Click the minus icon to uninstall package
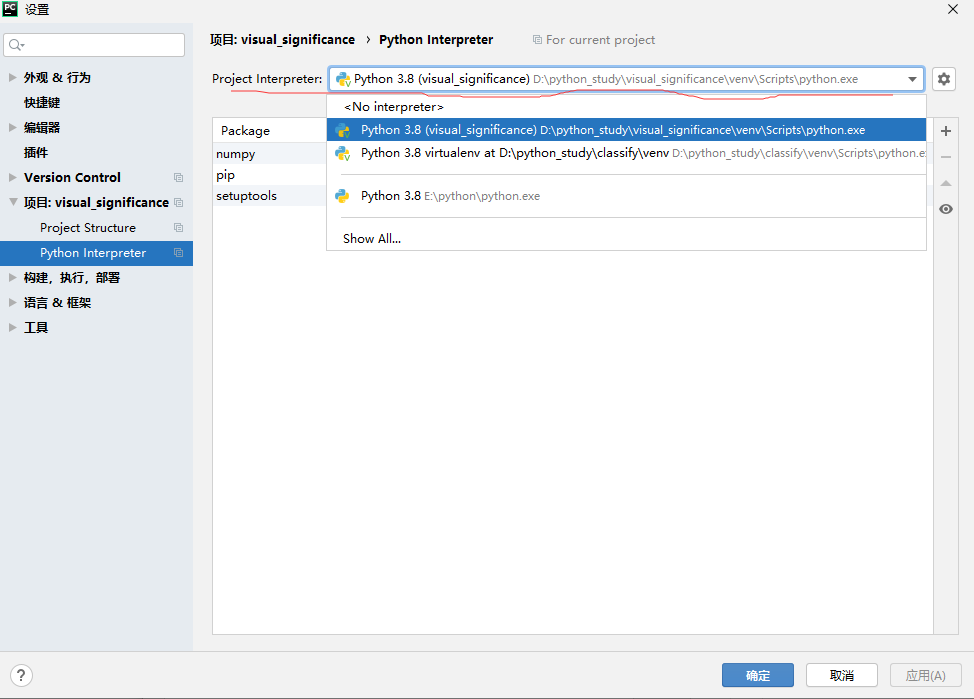The width and height of the screenshot is (974, 699). pyautogui.click(x=945, y=157)
